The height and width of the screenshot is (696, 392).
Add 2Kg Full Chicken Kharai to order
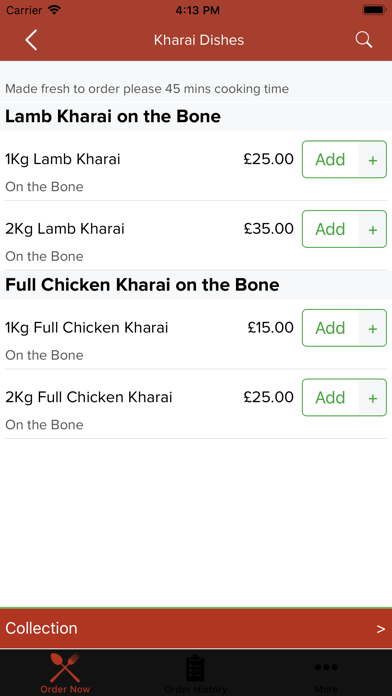330,397
